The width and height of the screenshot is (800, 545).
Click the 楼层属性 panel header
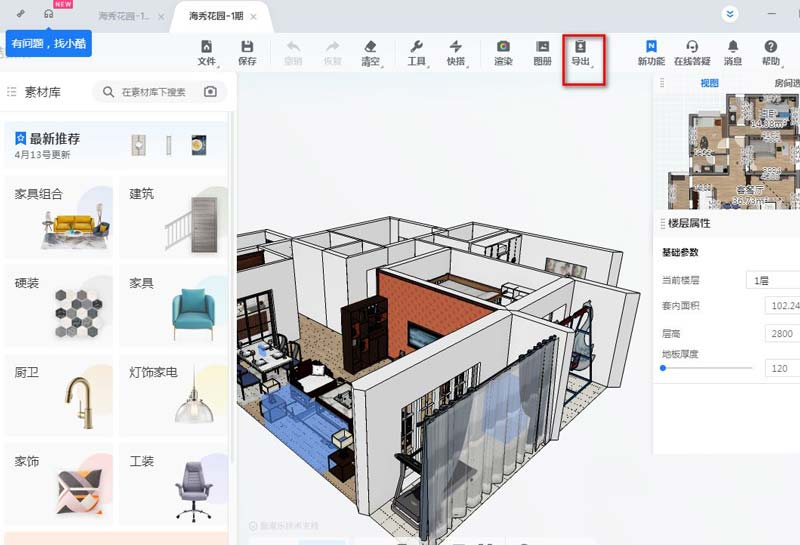pos(727,224)
